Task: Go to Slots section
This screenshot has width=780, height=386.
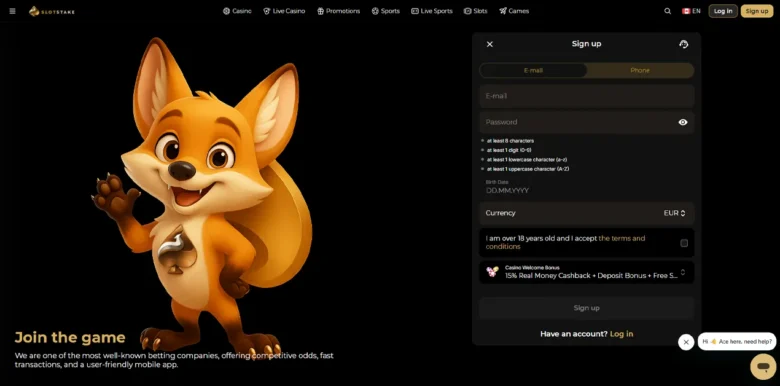Action: tap(476, 11)
